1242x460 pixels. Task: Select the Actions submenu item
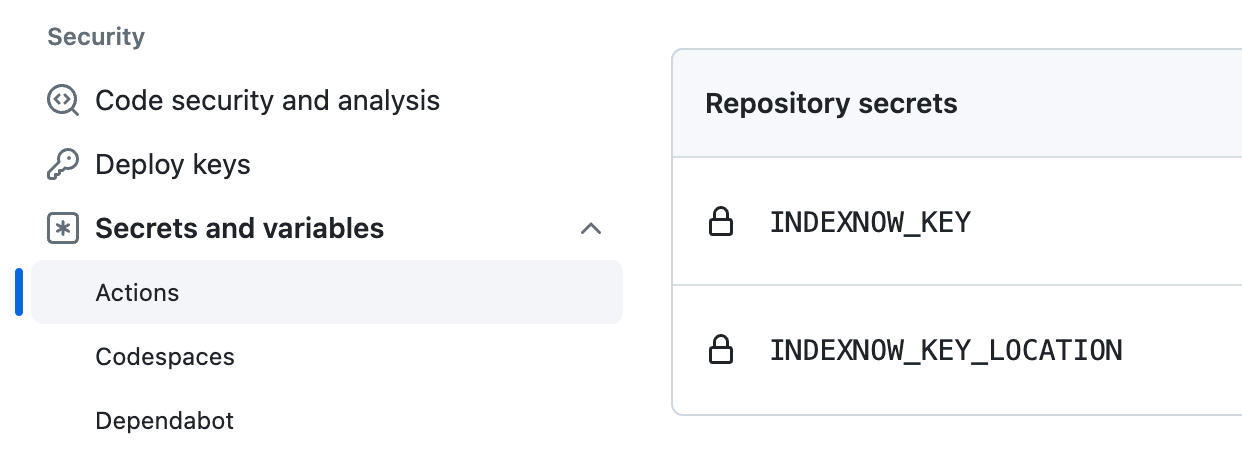point(137,293)
